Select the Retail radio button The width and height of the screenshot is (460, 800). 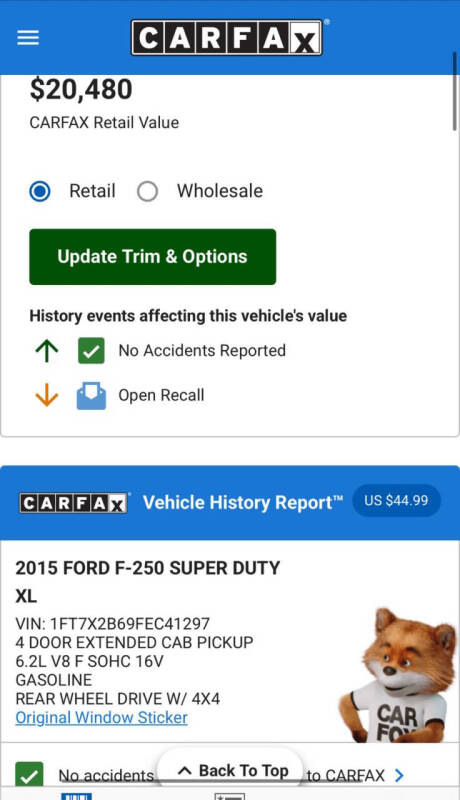coord(40,191)
